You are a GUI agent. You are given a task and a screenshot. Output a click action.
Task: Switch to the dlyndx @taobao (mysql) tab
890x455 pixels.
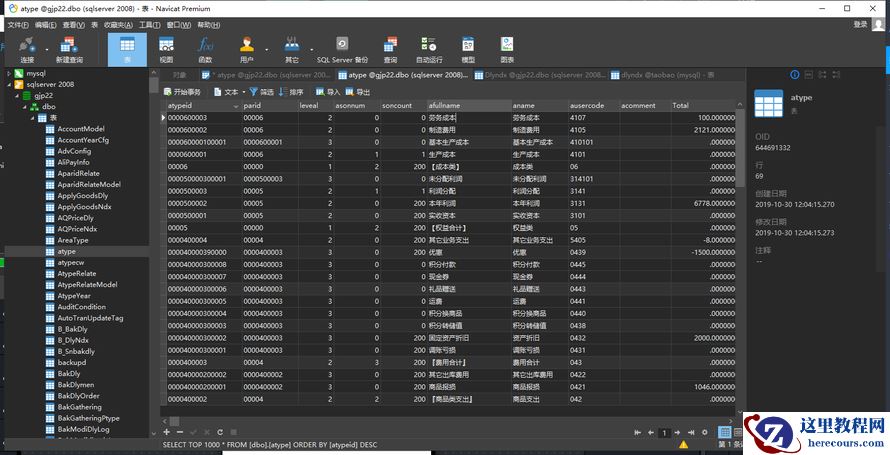click(661, 75)
